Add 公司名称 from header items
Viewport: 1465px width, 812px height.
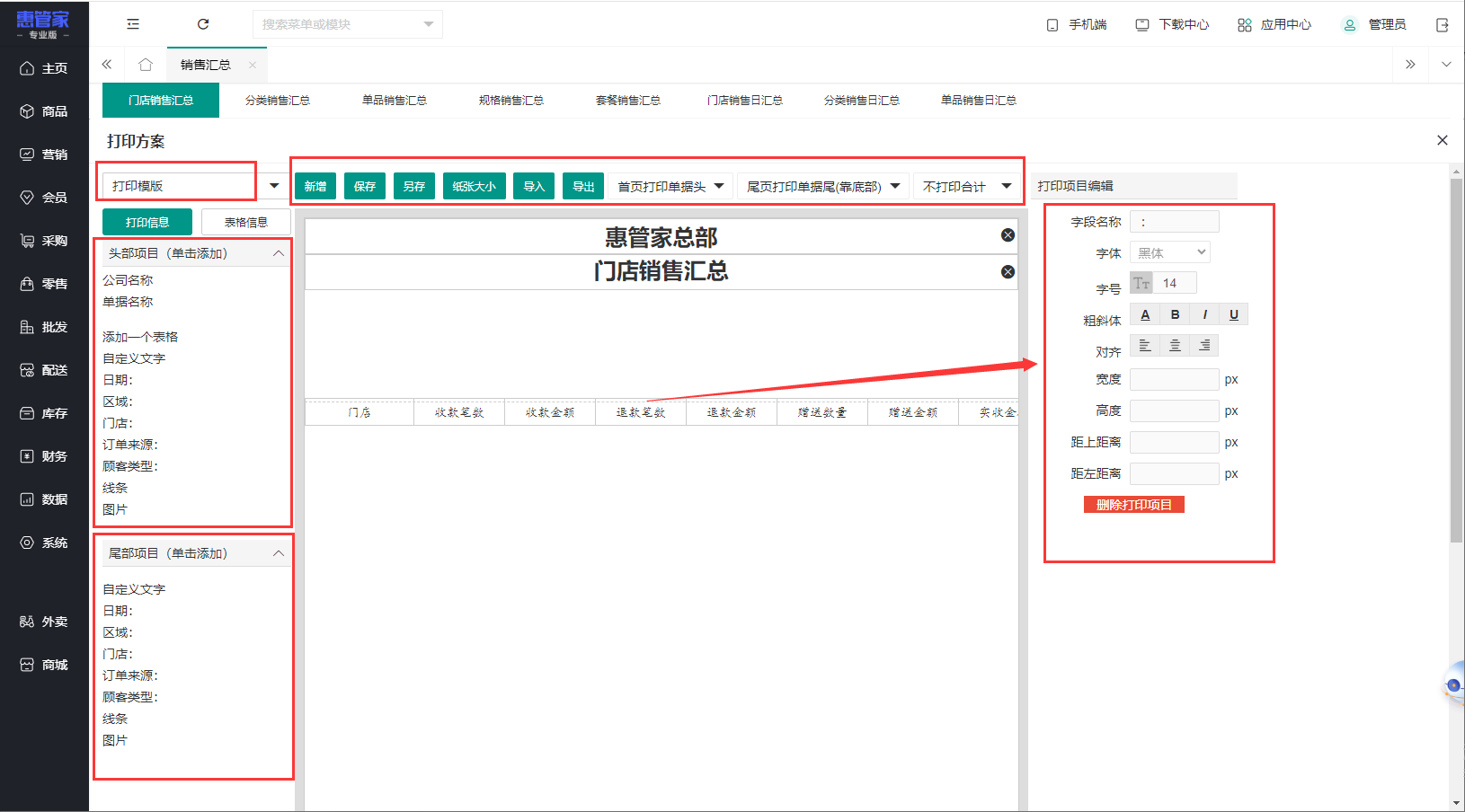coord(128,280)
